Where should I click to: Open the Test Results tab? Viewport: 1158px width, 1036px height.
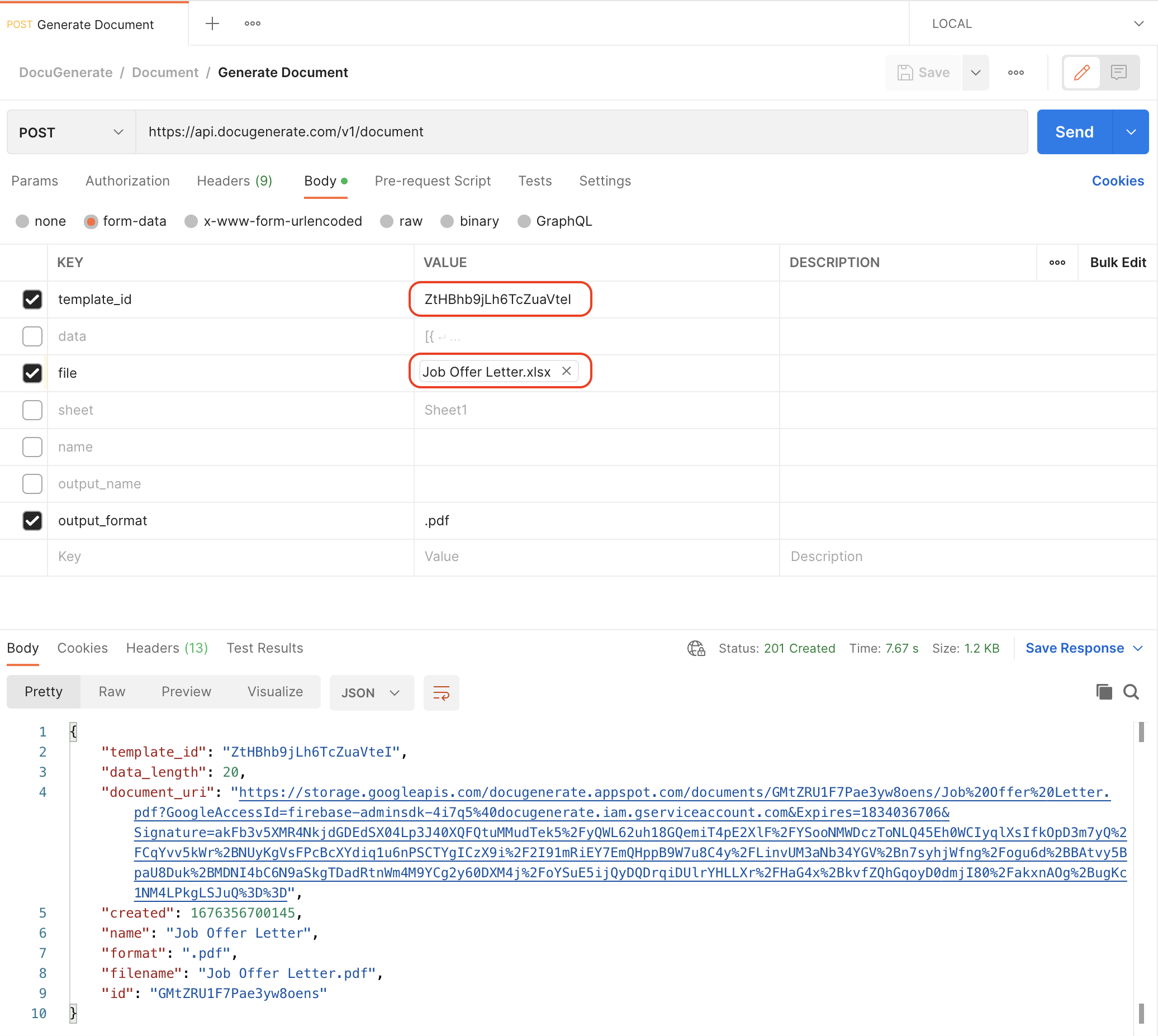coord(265,648)
